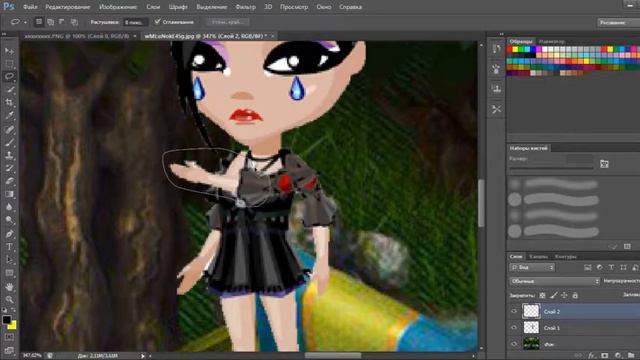The height and width of the screenshot is (360, 640).
Task: Toggle lock all for the layer
Action: coord(575,295)
